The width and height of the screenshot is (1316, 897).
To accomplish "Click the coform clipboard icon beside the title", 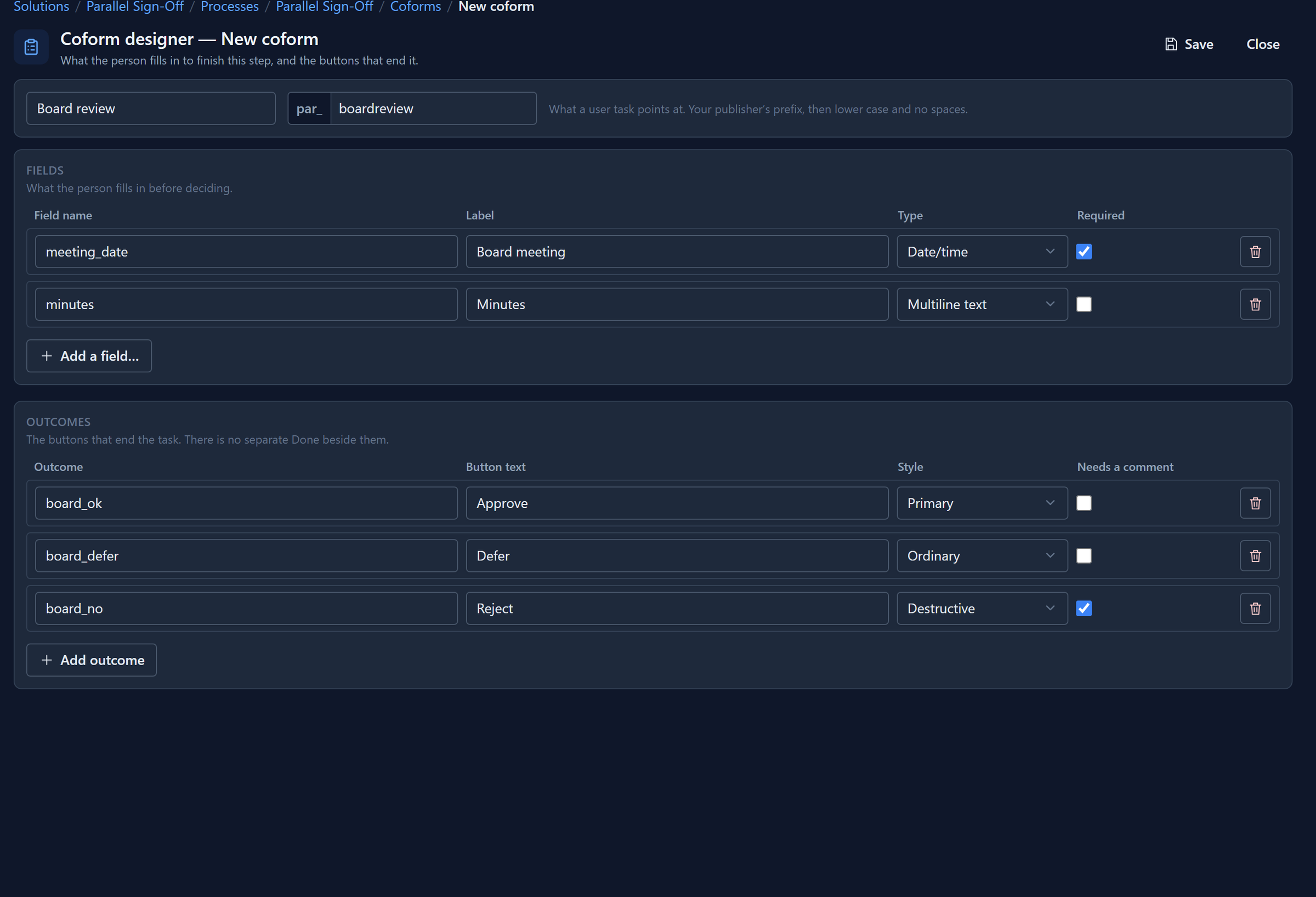I will point(31,47).
